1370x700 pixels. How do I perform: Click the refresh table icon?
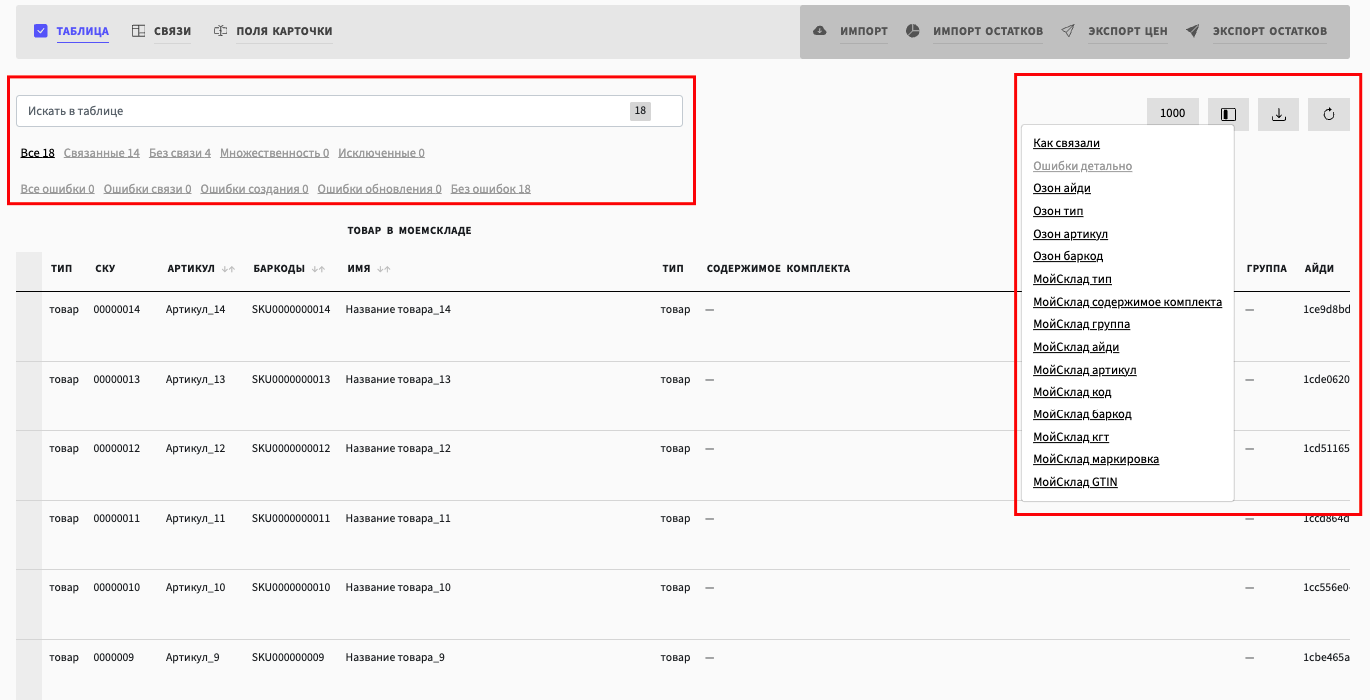pos(1328,114)
